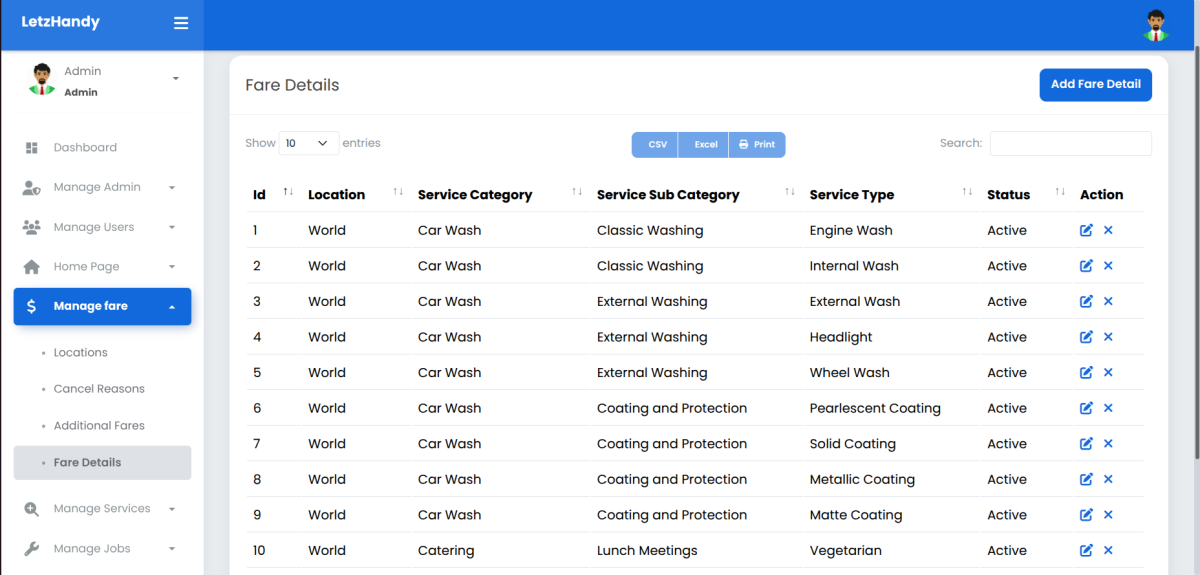Expand the Manage Users menu
Viewport: 1200px width, 575px height.
click(x=102, y=227)
